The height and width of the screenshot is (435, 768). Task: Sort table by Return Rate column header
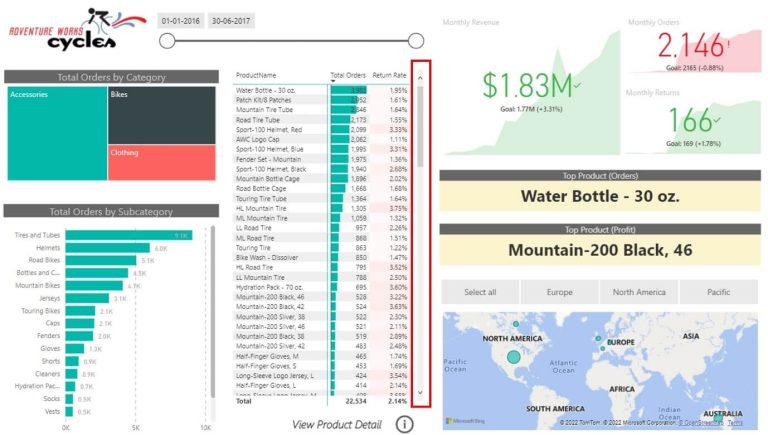pyautogui.click(x=389, y=75)
